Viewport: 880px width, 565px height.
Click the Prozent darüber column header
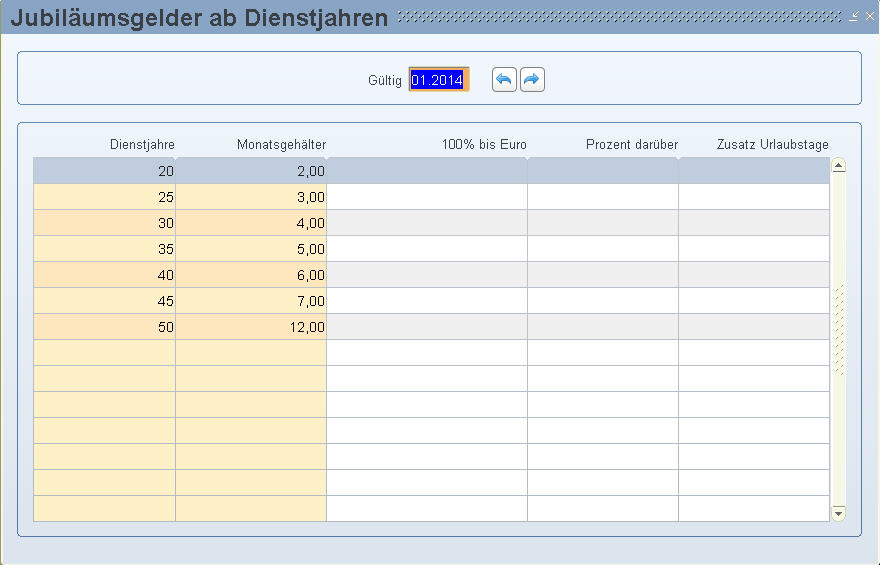631,145
